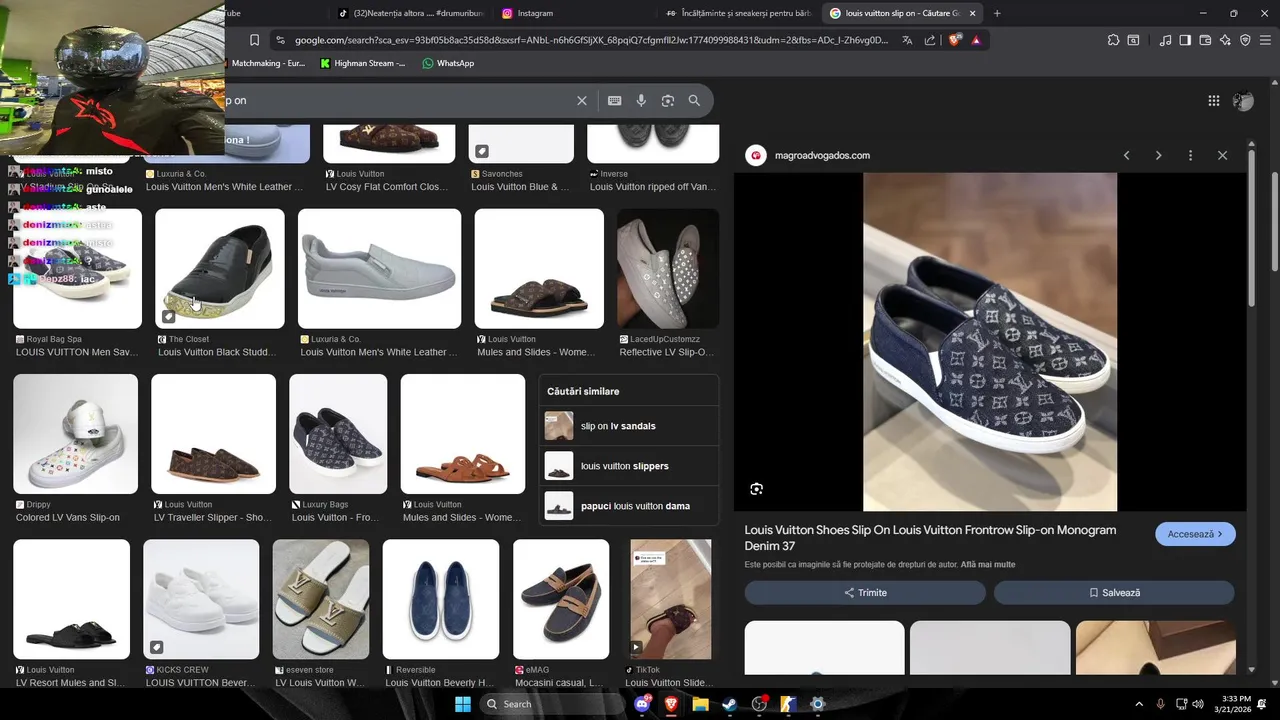
Task: Clear the search box with the X icon
Action: coord(582,100)
